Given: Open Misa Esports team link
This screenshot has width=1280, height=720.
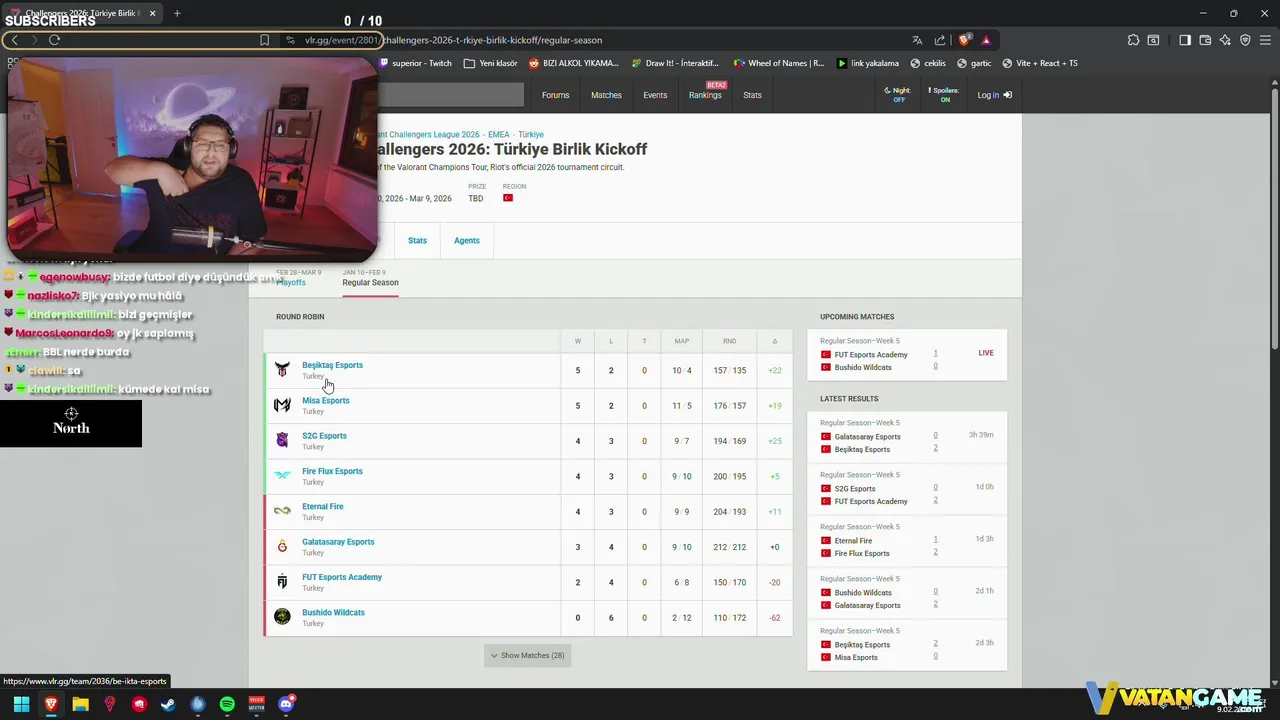Looking at the screenshot, I should [x=326, y=400].
